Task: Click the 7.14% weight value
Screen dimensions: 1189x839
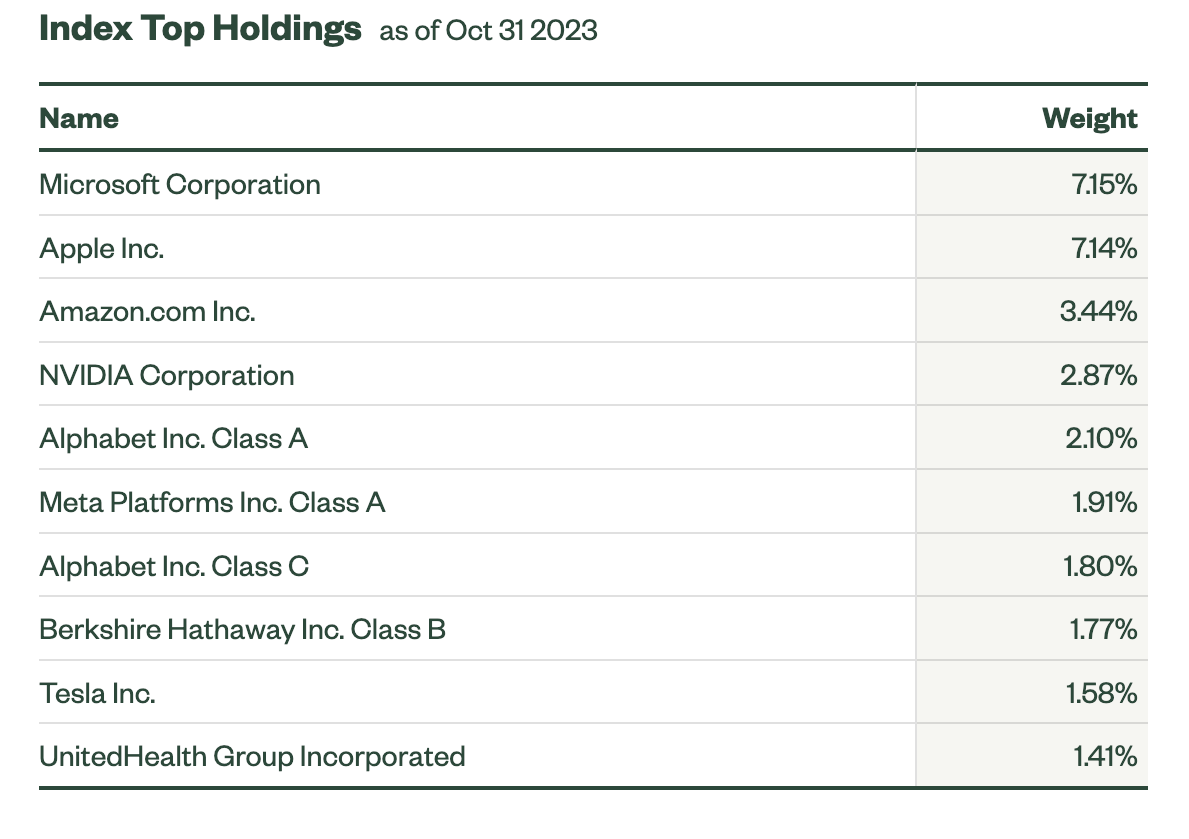Action: (1104, 248)
